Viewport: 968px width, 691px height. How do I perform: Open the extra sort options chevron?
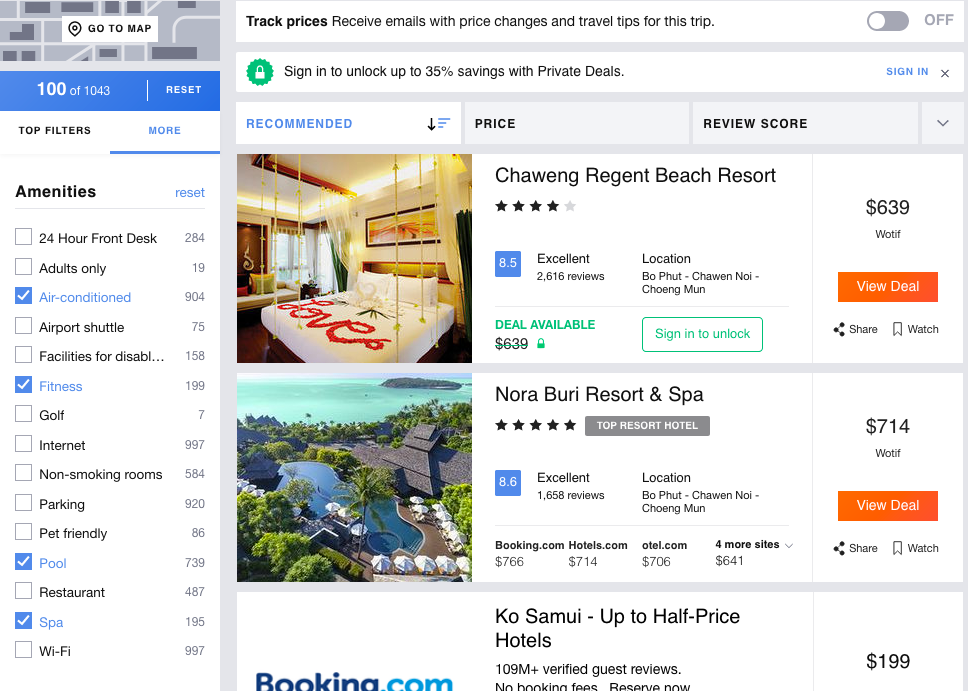(942, 123)
